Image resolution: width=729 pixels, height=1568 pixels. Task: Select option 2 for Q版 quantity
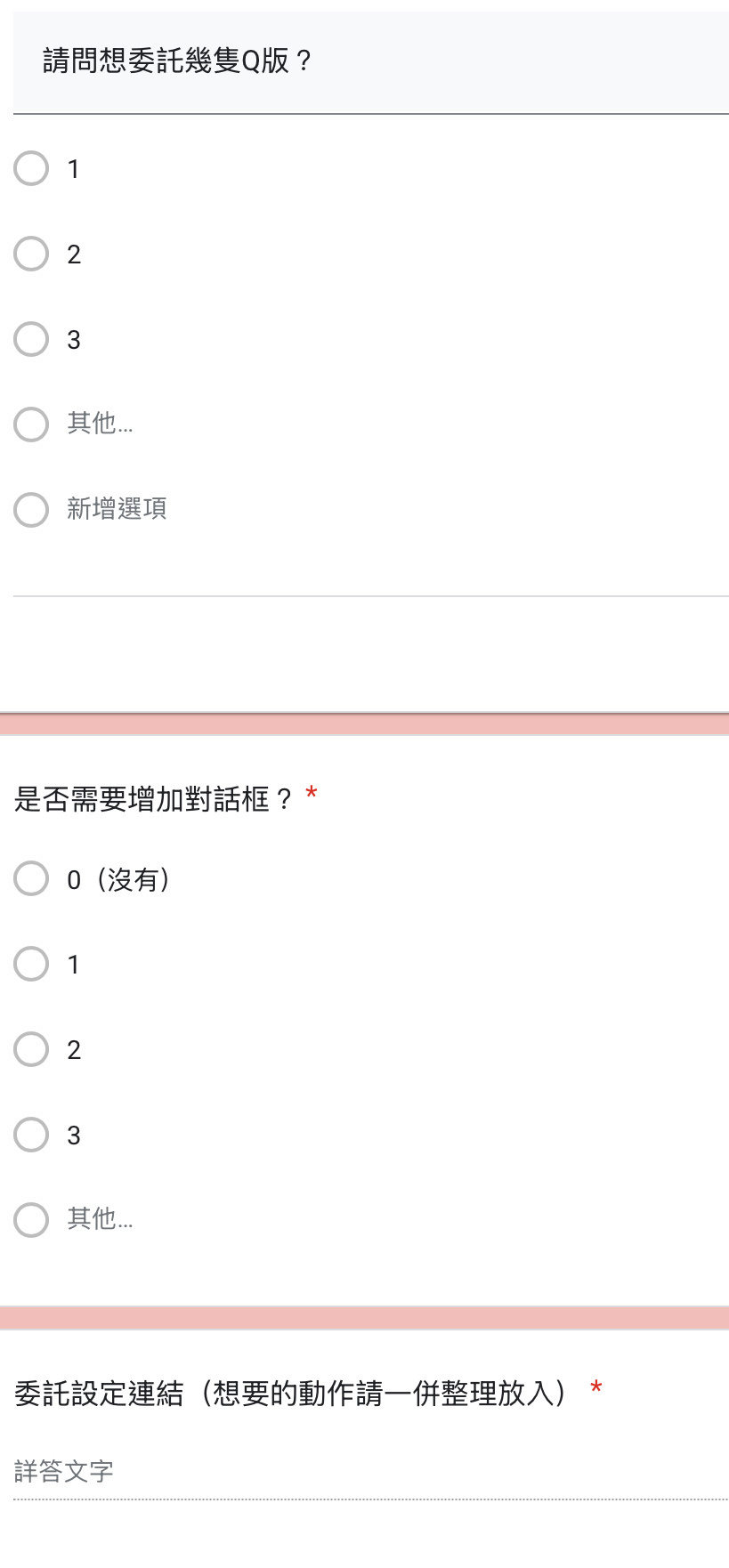coord(31,254)
